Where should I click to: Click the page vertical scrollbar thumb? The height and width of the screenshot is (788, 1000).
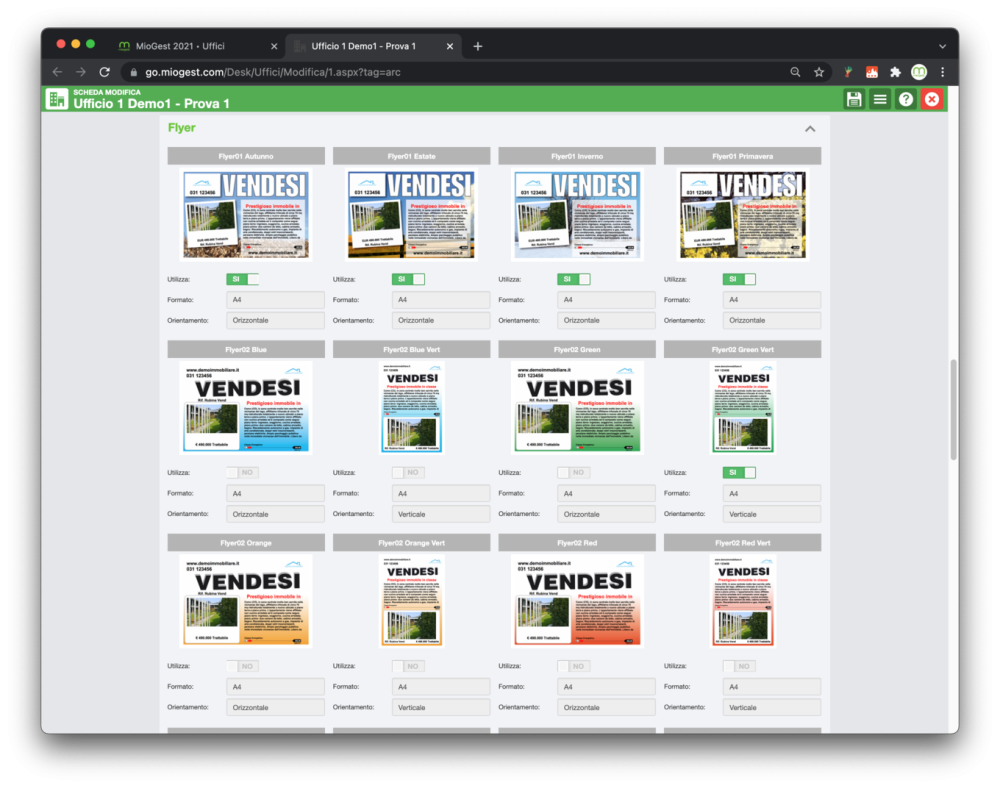953,409
